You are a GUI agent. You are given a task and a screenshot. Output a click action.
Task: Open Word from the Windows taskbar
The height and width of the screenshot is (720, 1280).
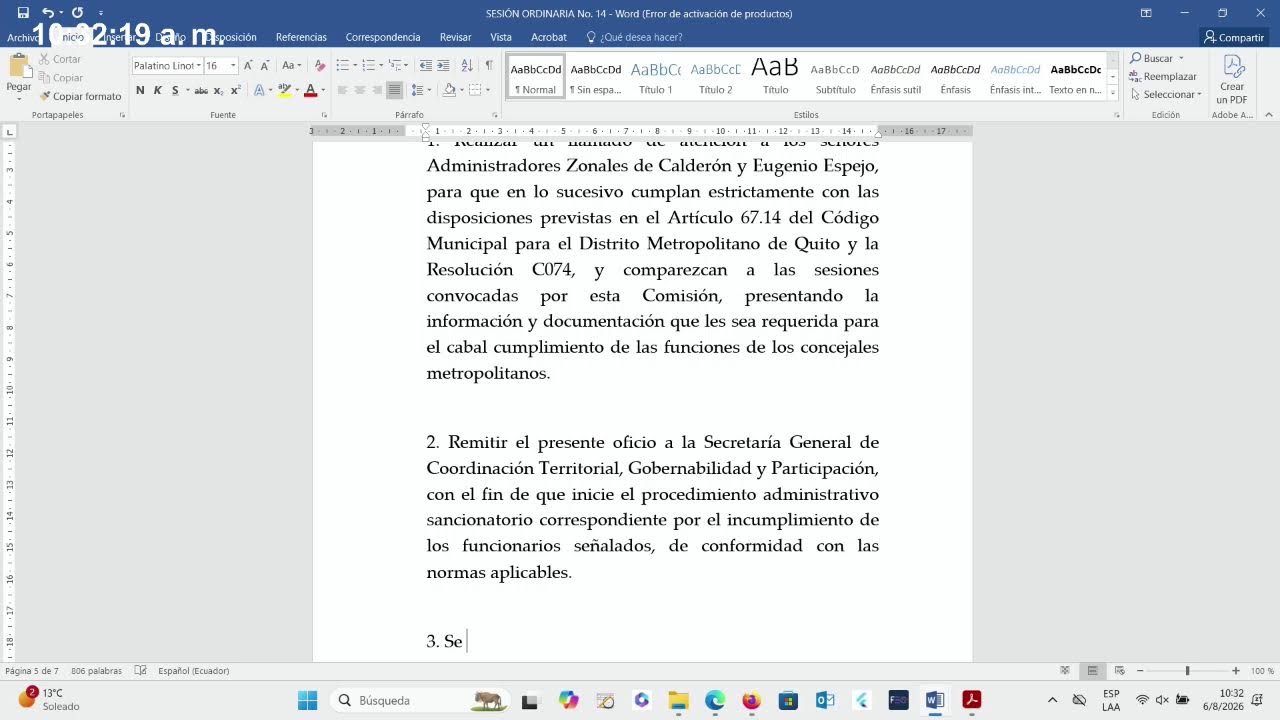click(x=934, y=700)
